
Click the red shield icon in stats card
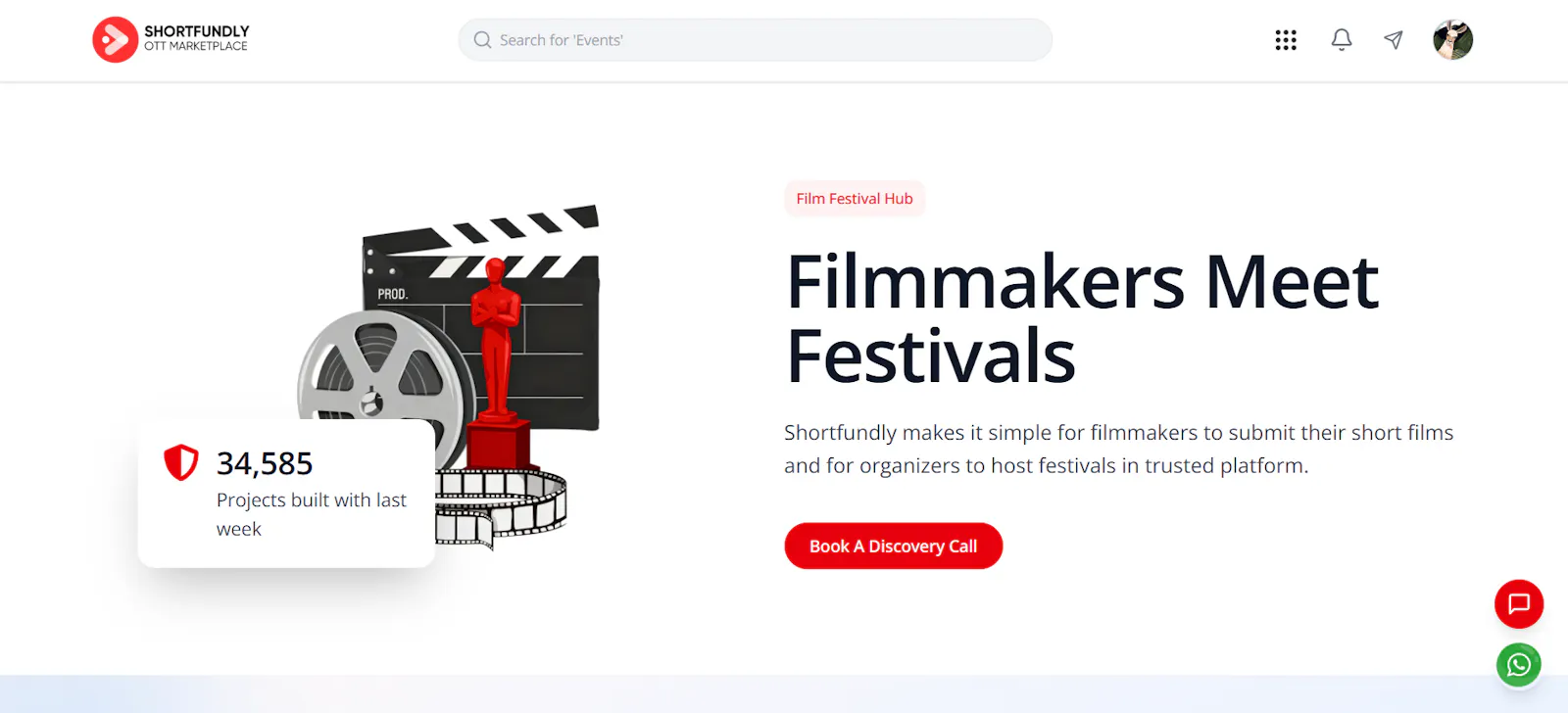tap(181, 462)
